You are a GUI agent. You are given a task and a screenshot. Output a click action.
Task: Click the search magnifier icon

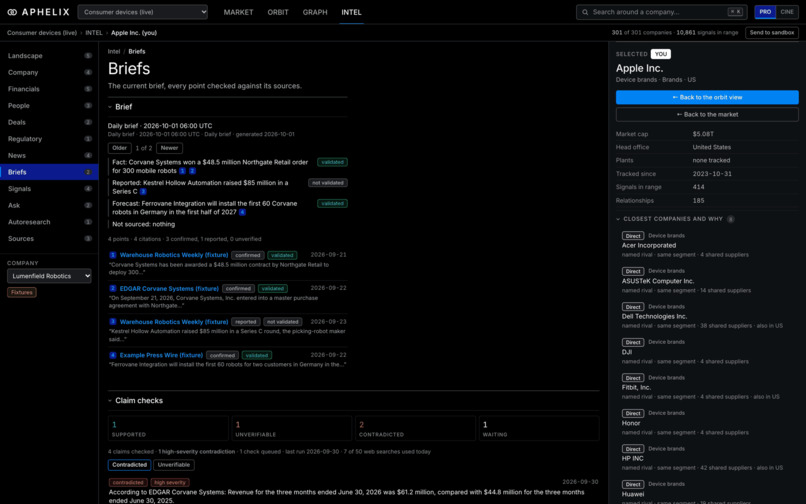click(x=585, y=12)
